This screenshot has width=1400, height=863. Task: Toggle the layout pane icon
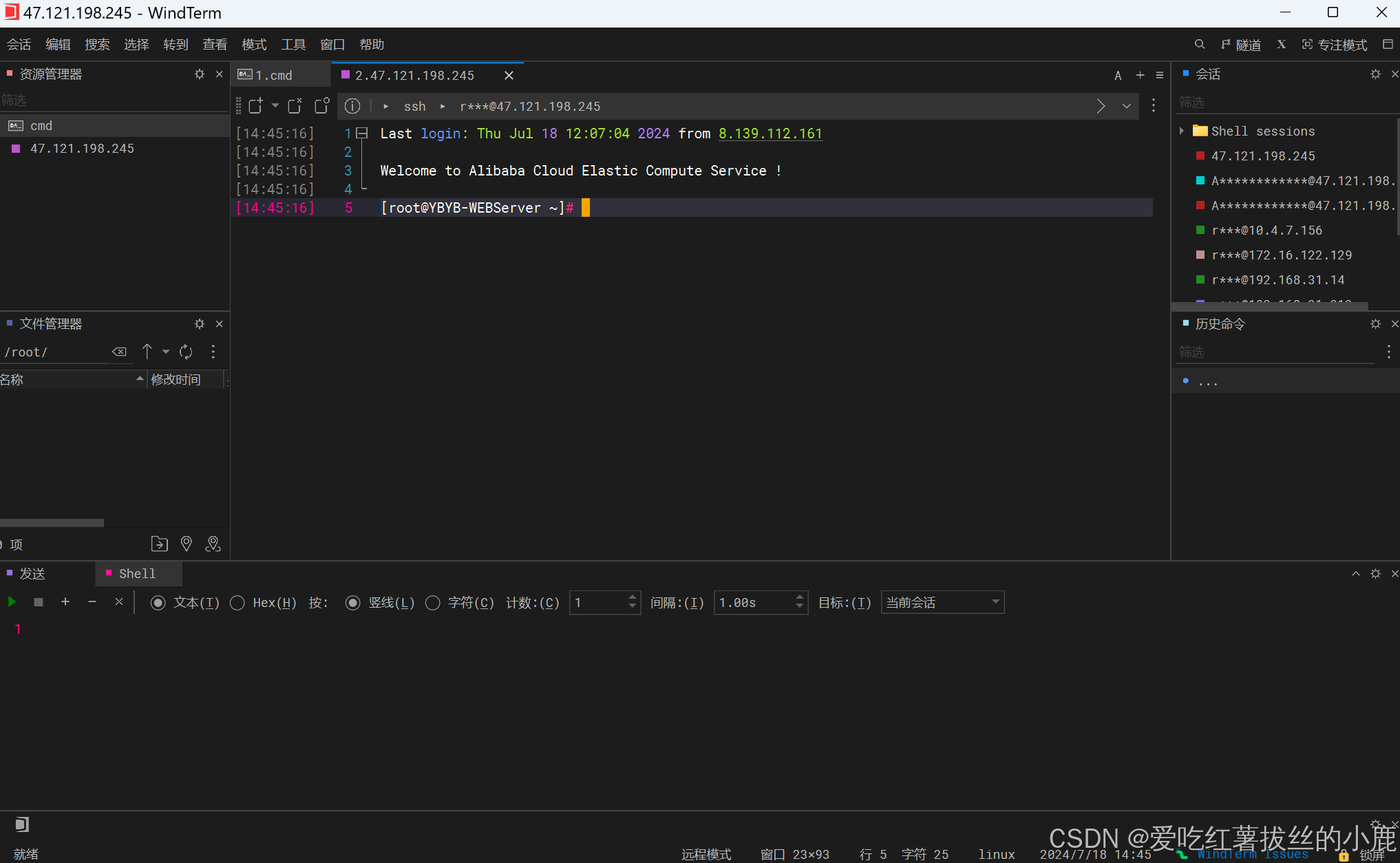point(1388,44)
